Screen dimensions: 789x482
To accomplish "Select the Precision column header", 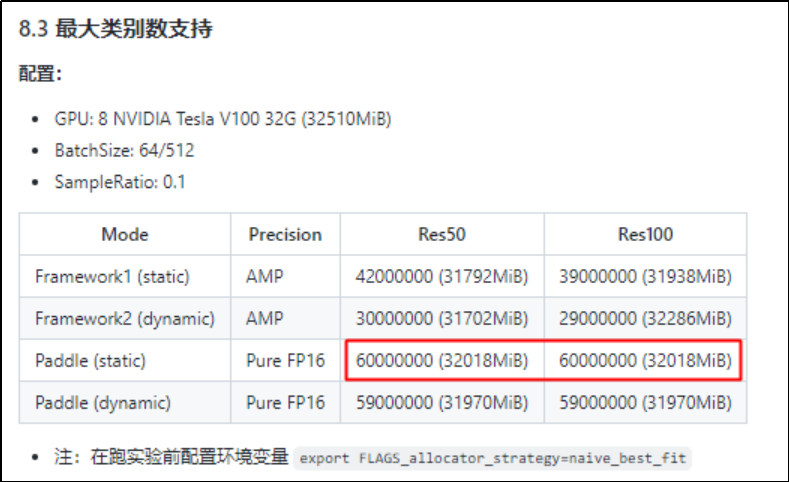I will (x=285, y=234).
